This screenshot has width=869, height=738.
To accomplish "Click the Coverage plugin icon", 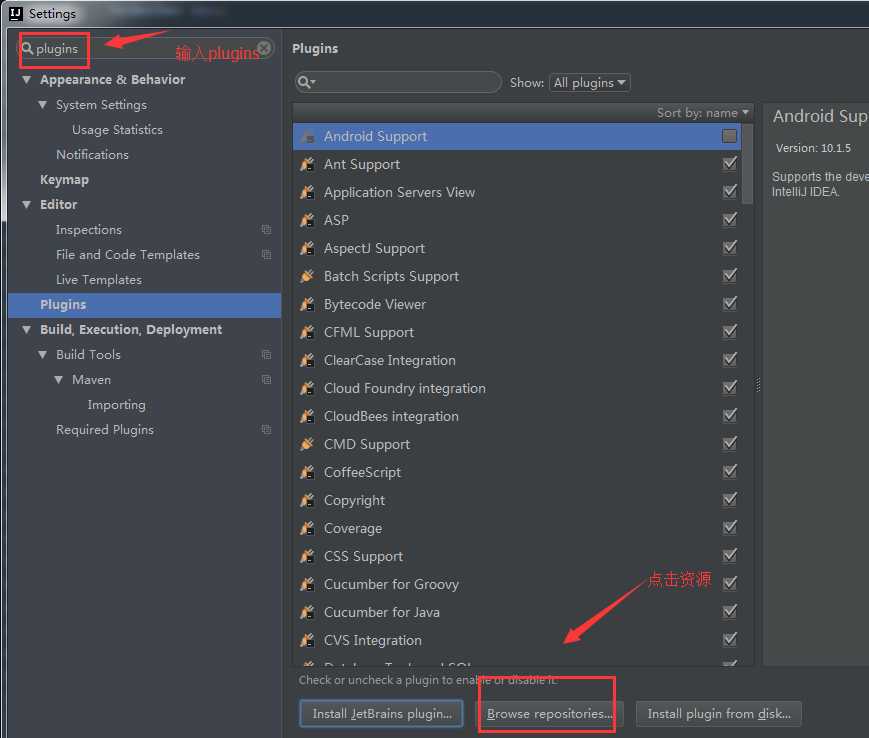I will (x=307, y=528).
